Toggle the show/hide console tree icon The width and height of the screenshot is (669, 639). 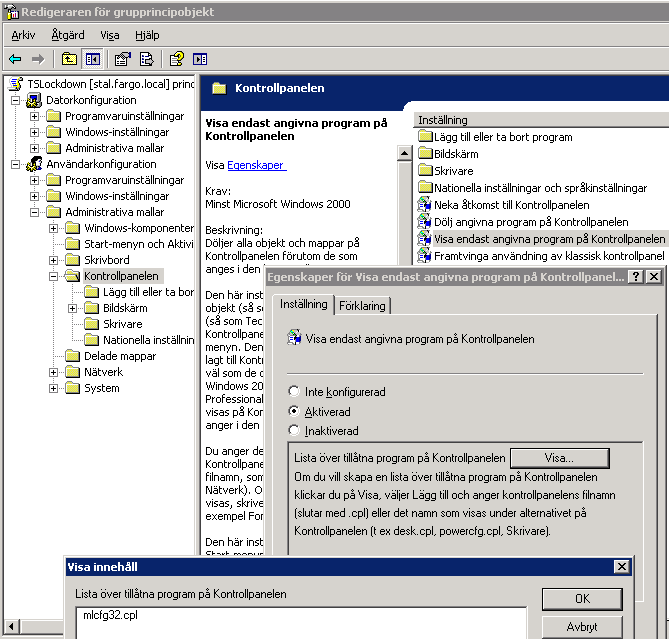[92, 59]
